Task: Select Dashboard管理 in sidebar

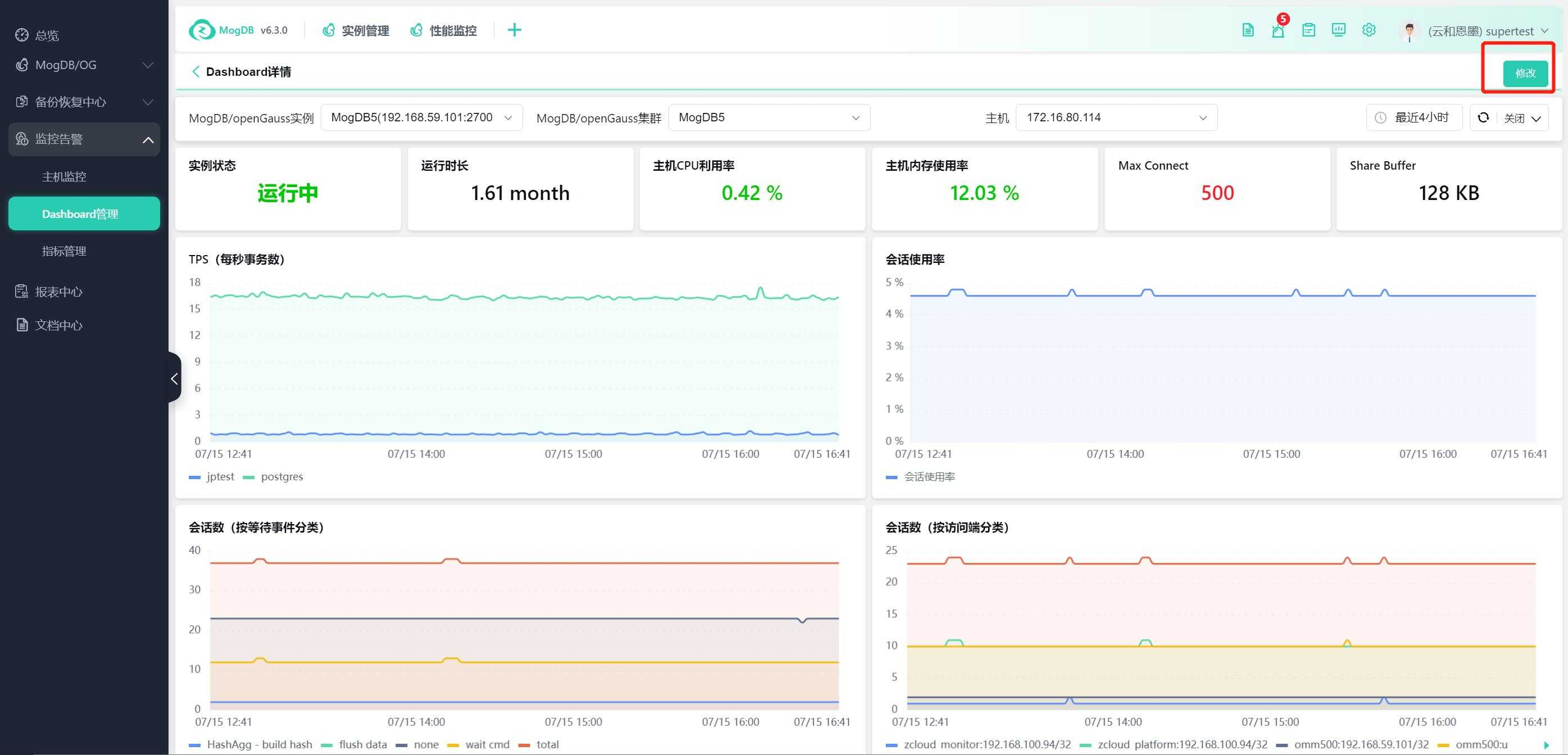Action: pyautogui.click(x=84, y=213)
